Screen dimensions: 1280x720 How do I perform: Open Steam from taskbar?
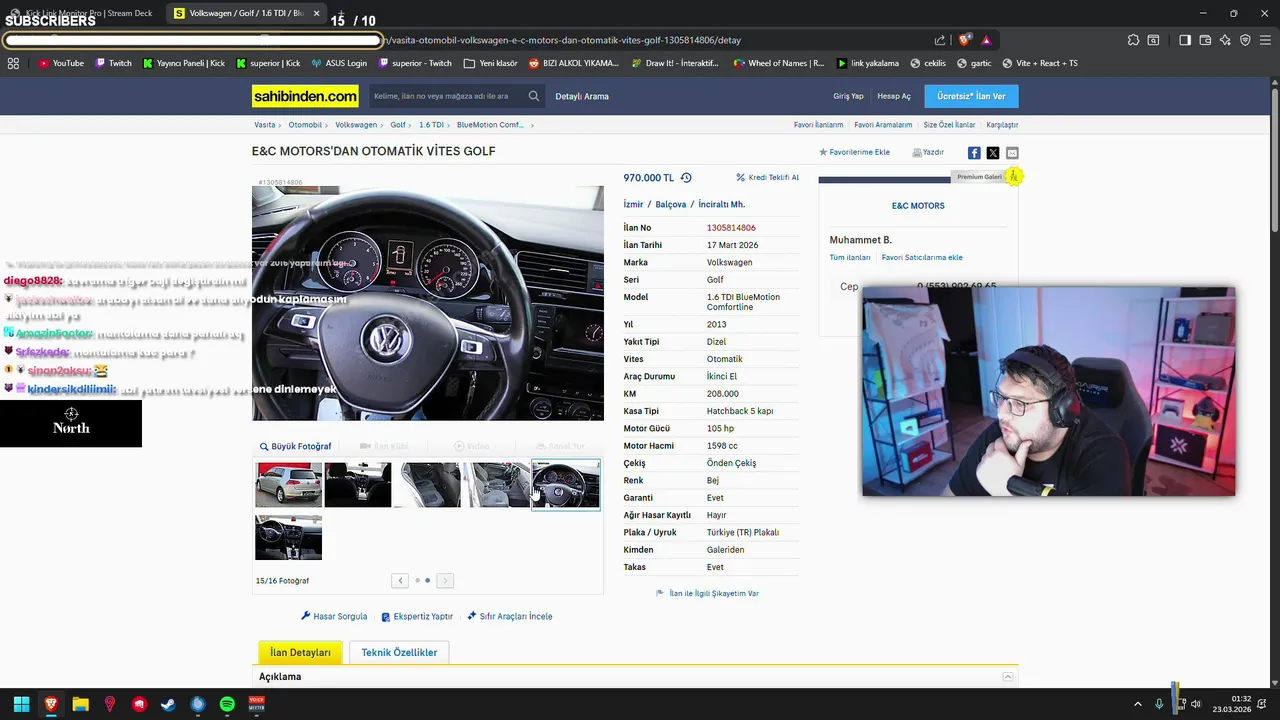tap(168, 705)
